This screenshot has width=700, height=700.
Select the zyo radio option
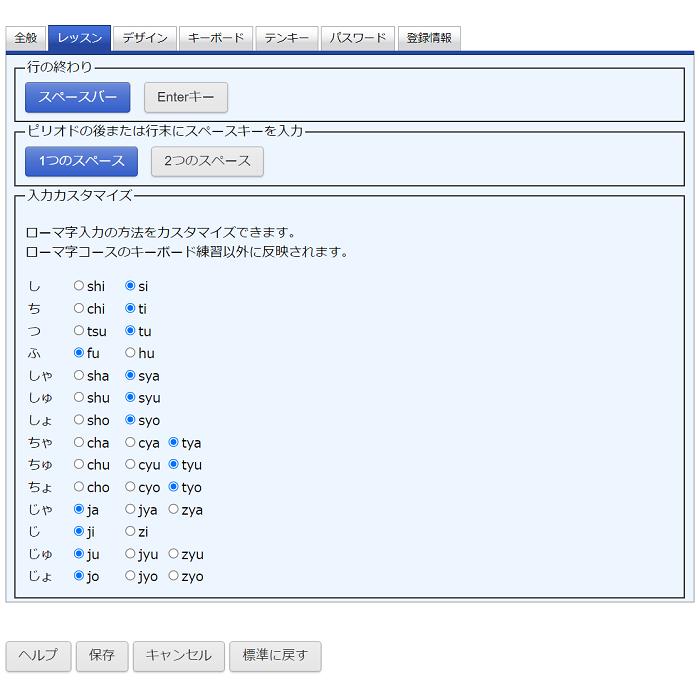tap(174, 576)
